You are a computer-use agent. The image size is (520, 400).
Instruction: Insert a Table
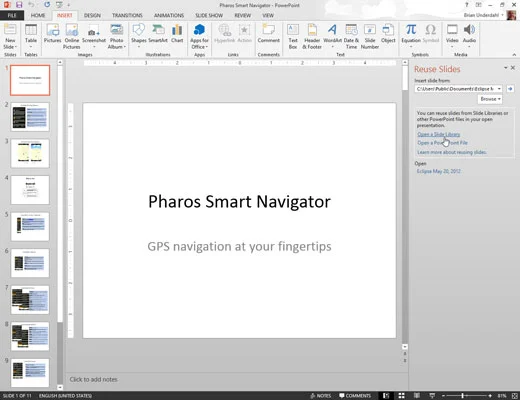coord(31,36)
